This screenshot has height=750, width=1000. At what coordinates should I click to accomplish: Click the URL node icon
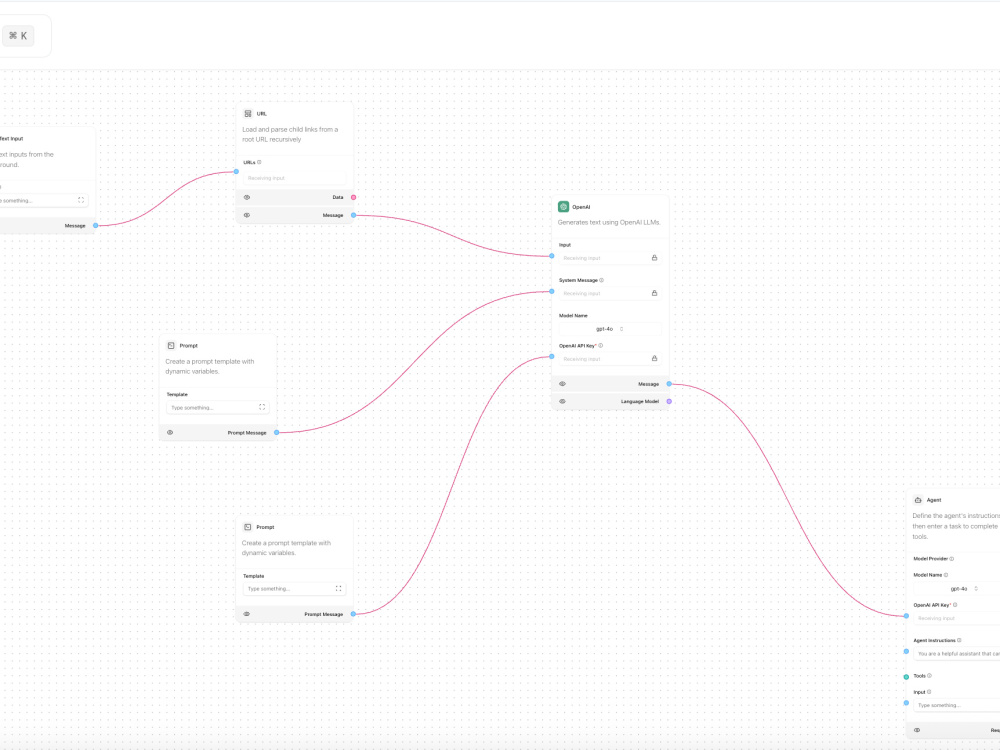click(248, 114)
